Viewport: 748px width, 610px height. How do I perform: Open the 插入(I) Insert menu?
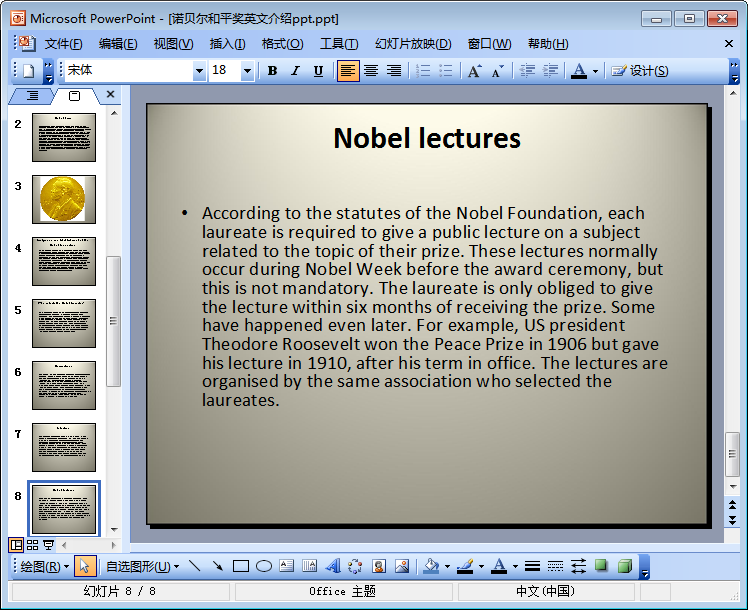pos(227,44)
